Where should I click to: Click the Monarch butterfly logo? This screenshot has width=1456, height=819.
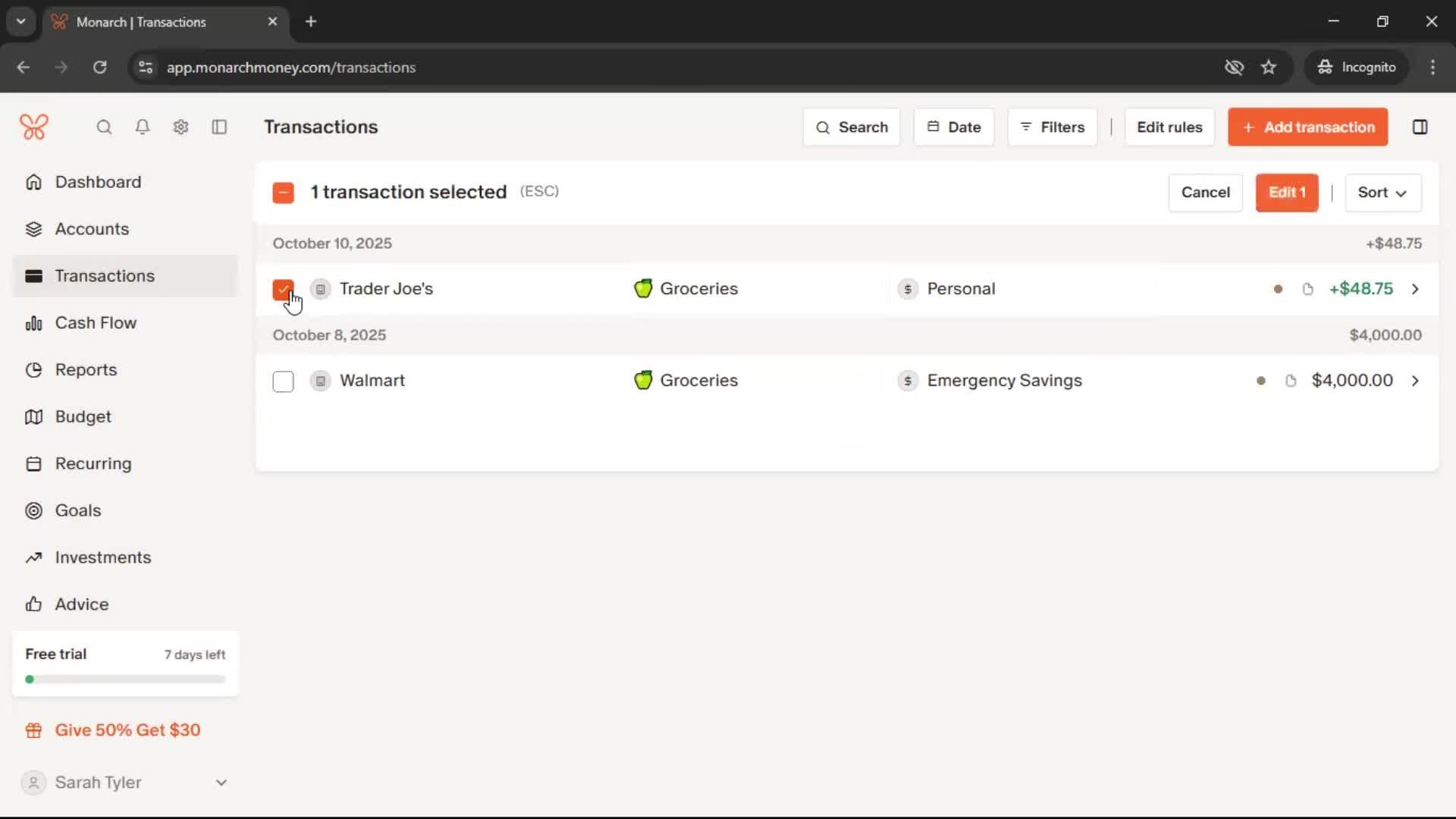(34, 127)
